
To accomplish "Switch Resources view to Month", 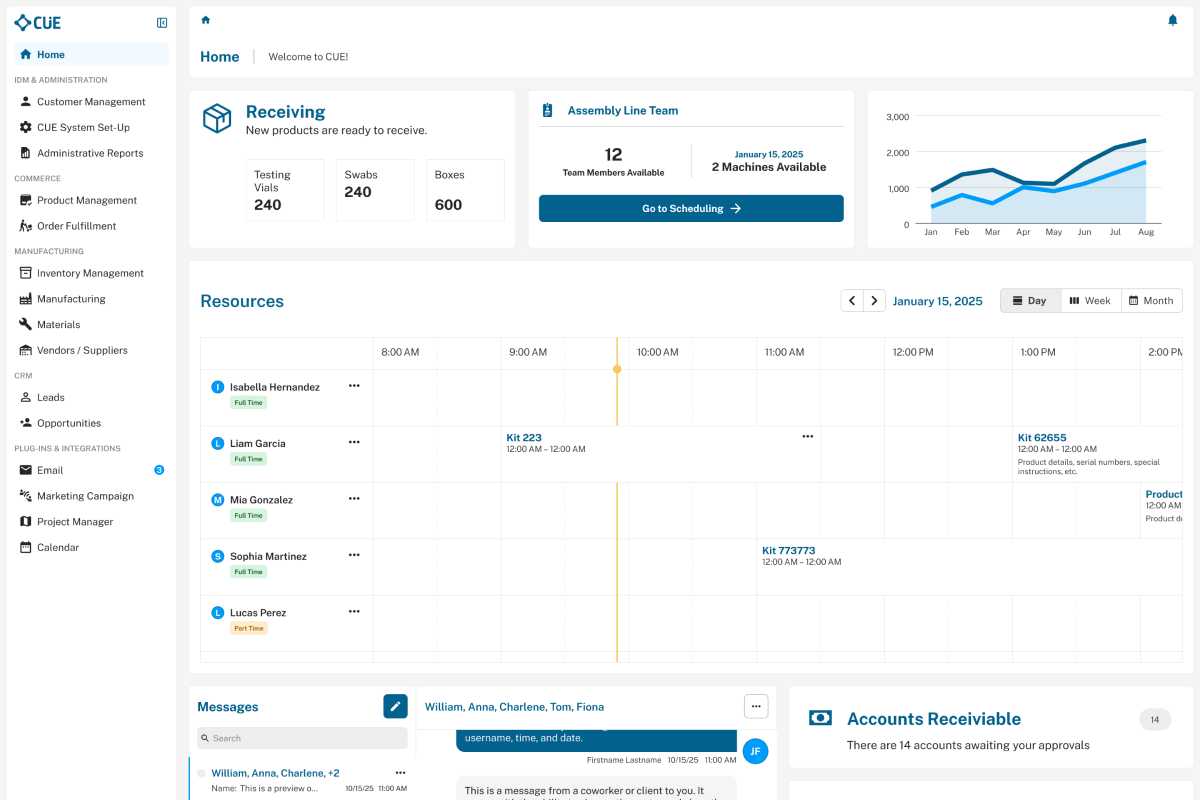I will point(1151,300).
